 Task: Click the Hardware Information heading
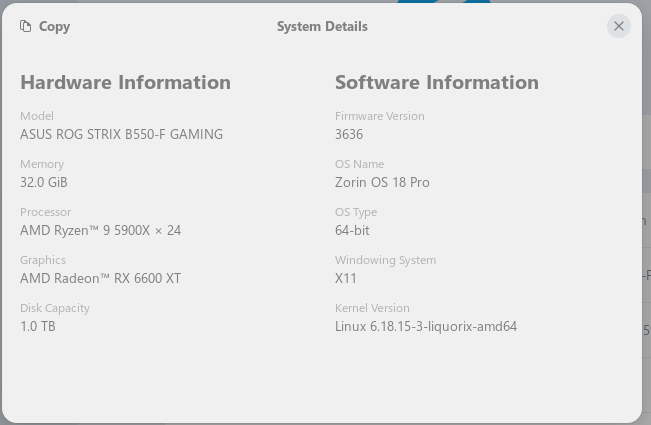[125, 82]
